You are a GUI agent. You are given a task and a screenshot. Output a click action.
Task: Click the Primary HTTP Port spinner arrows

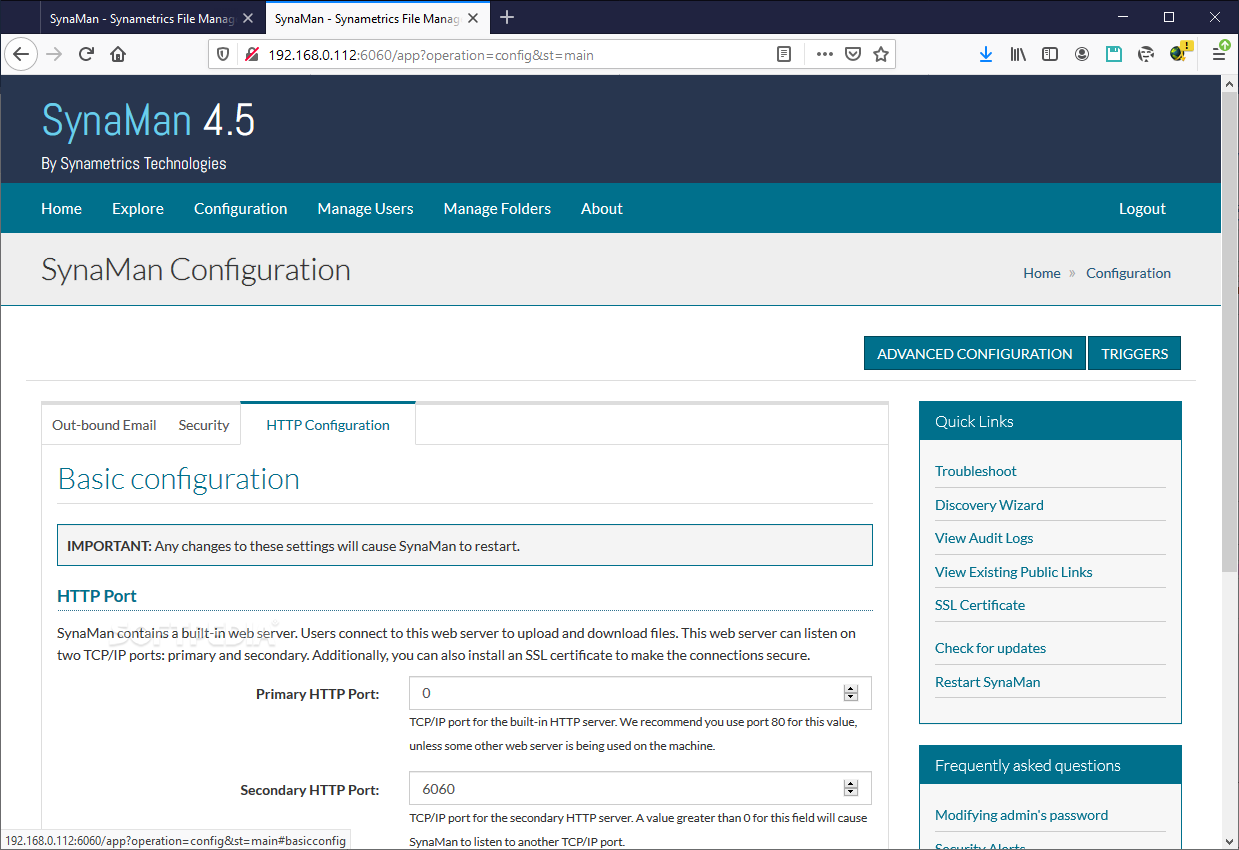pyautogui.click(x=851, y=693)
